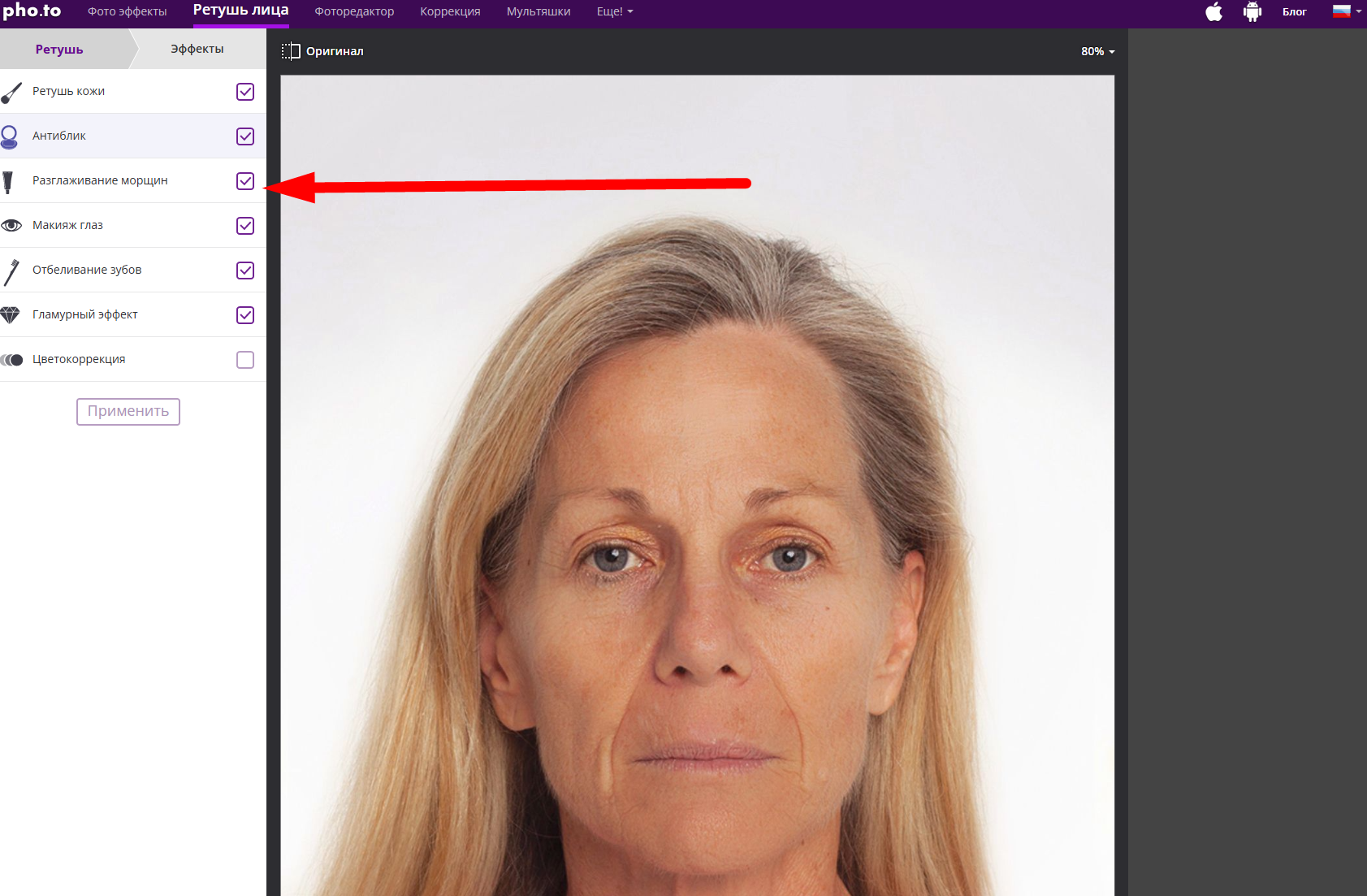Open the Android app link icon
Viewport: 1367px width, 896px height.
point(1252,11)
